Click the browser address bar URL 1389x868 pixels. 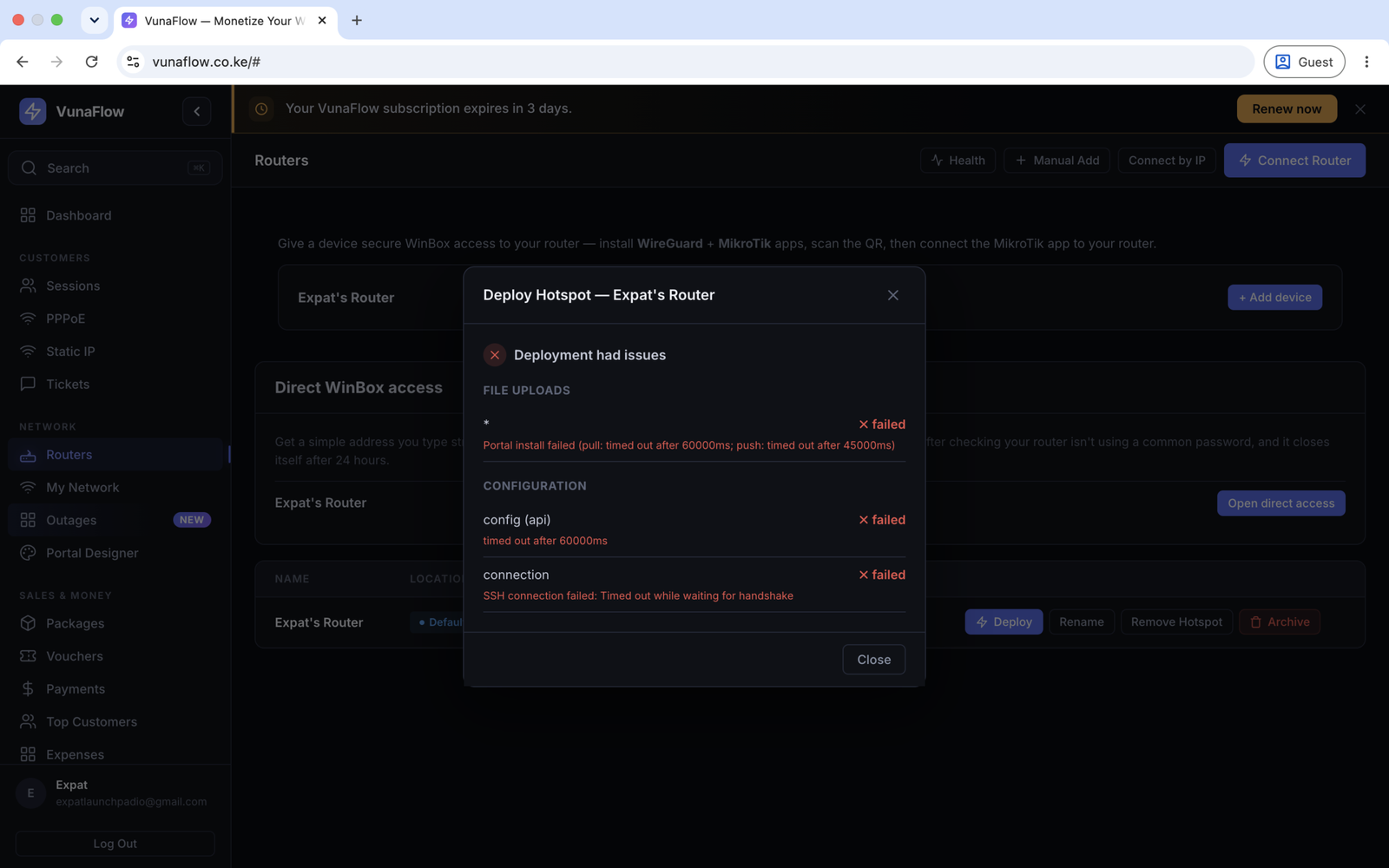207,62
